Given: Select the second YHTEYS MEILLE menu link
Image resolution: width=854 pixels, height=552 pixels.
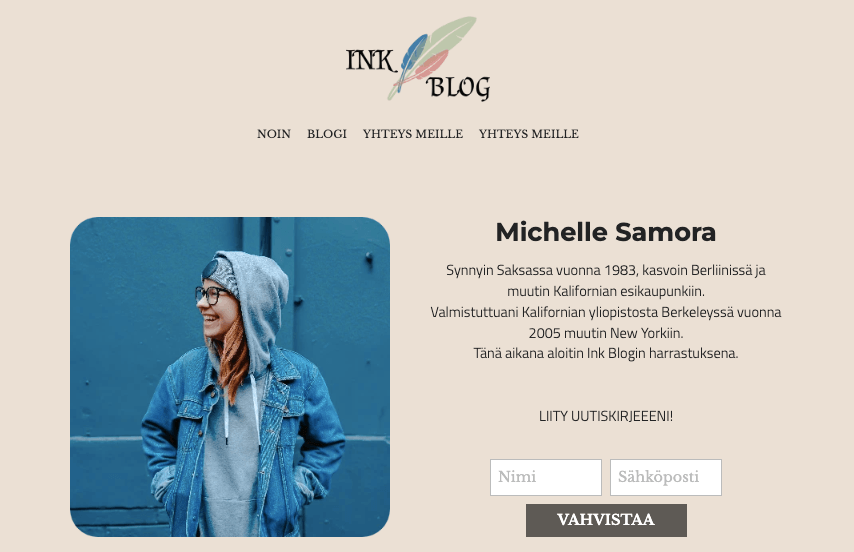Looking at the screenshot, I should (529, 134).
